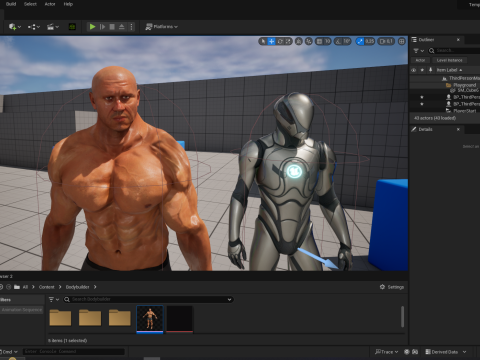Screen dimensions: 480x360
Task: Click the visibility eye column header
Action: [414, 70]
